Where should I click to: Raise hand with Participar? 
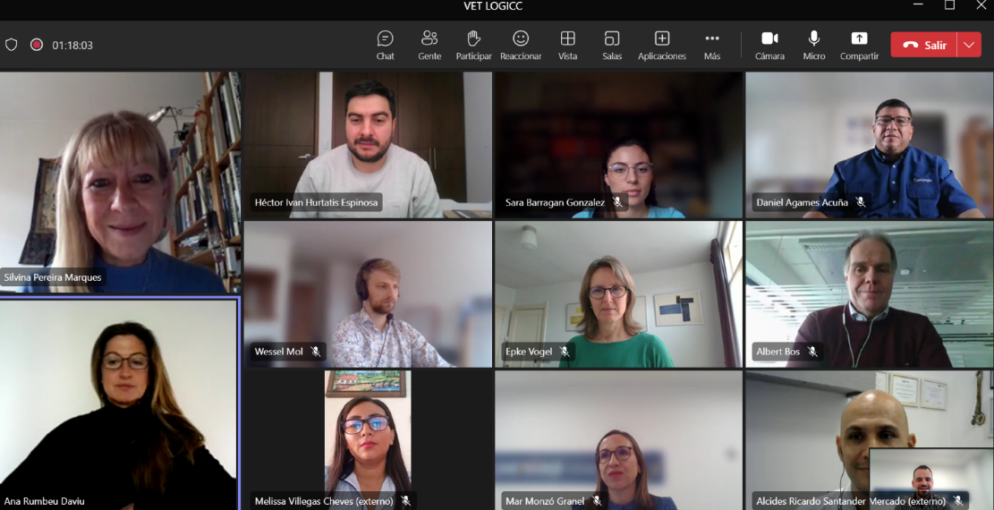474,45
